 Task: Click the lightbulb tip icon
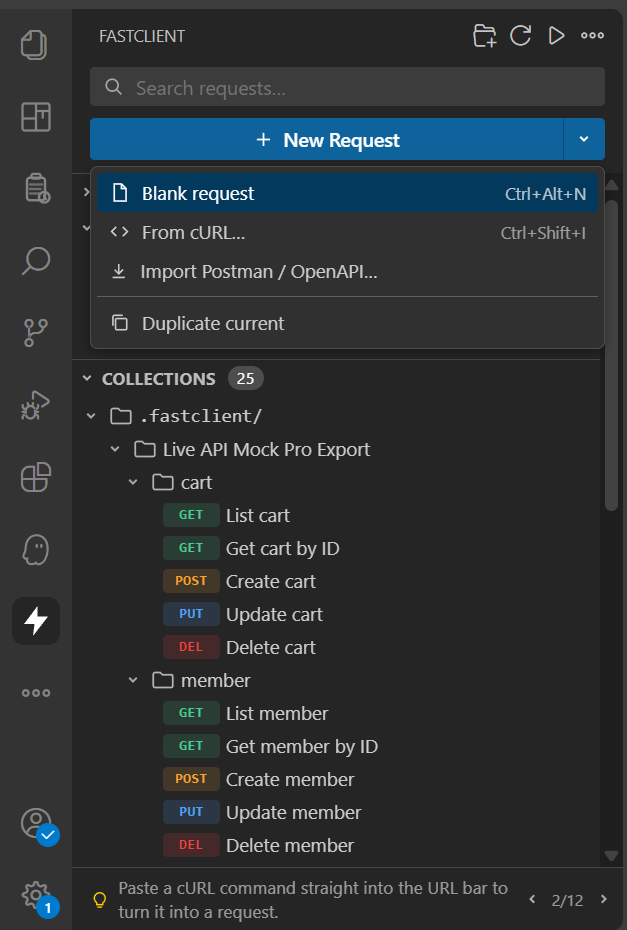100,900
